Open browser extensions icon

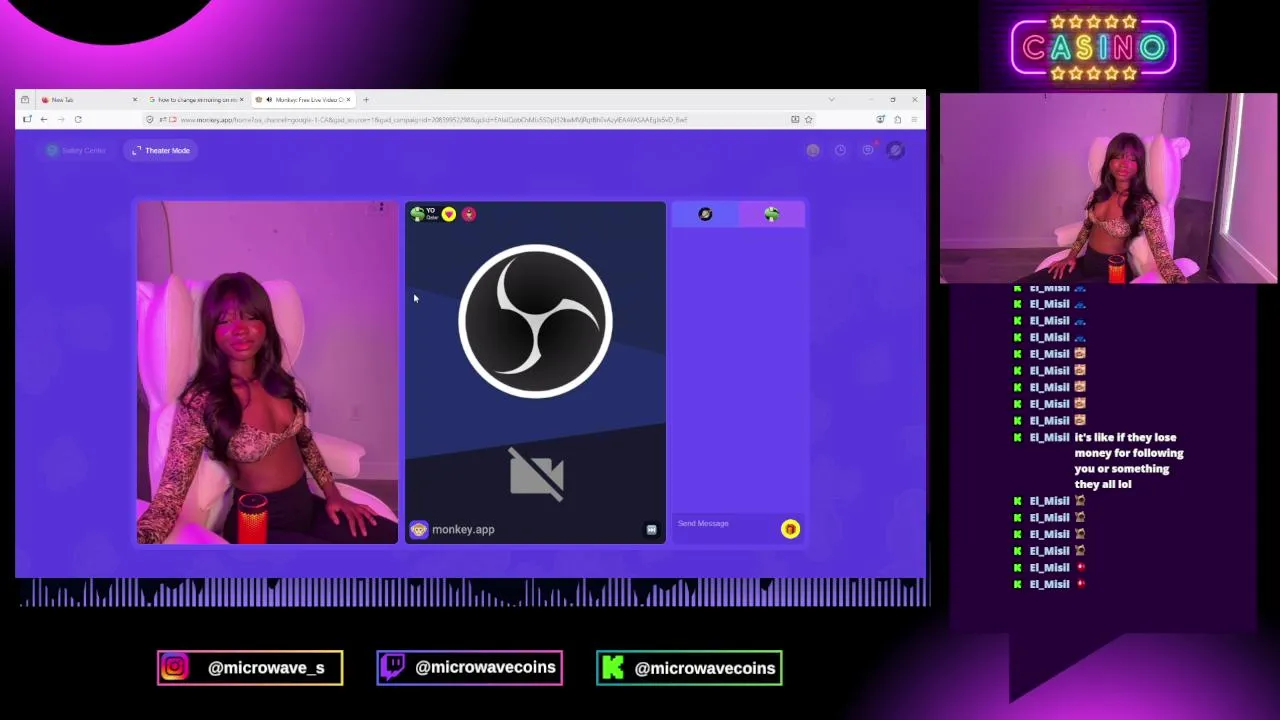click(897, 120)
